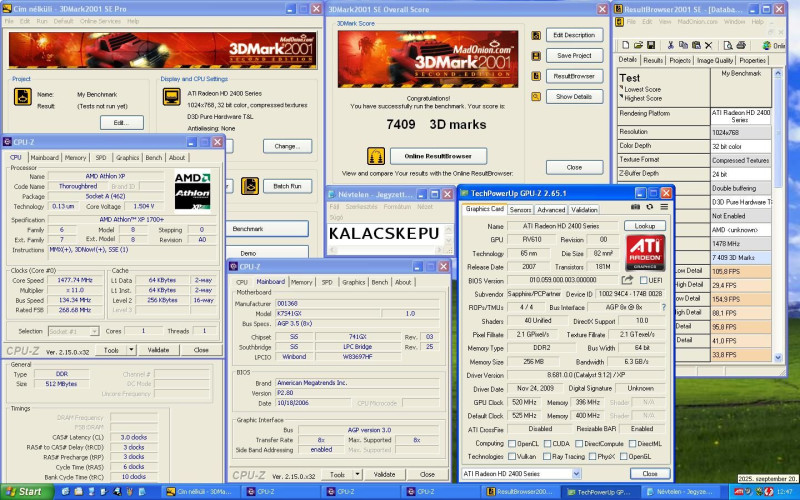This screenshot has width=800, height=500.
Task: Click the New document icon in ResultBrowser toolbar
Action: click(626, 45)
